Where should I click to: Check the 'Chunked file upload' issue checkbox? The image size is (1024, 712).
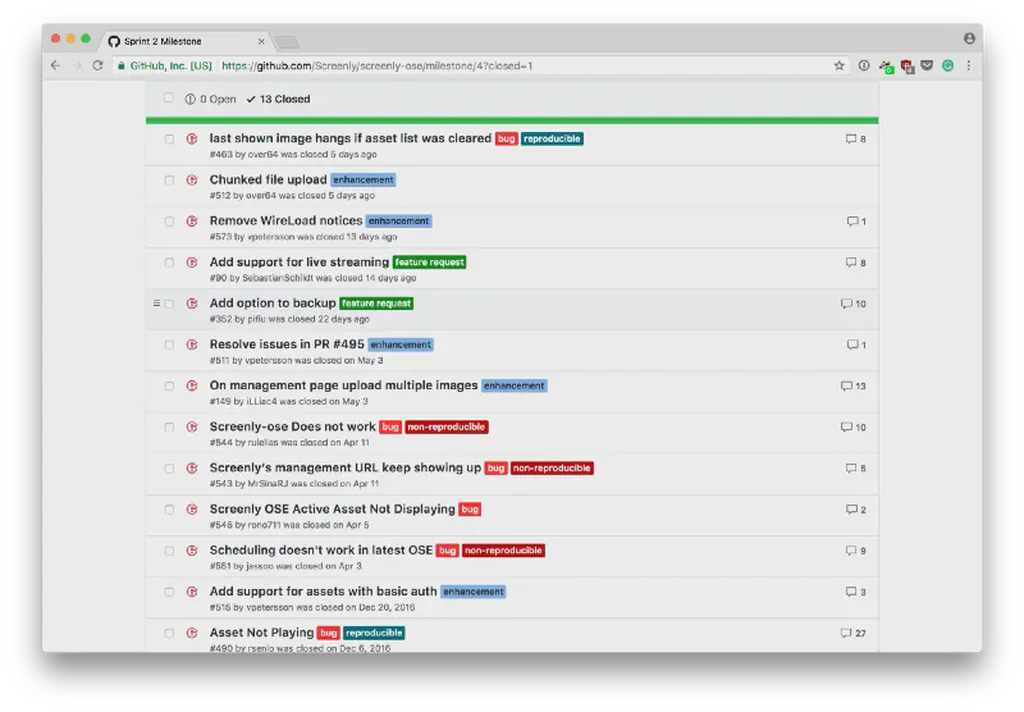click(x=169, y=180)
